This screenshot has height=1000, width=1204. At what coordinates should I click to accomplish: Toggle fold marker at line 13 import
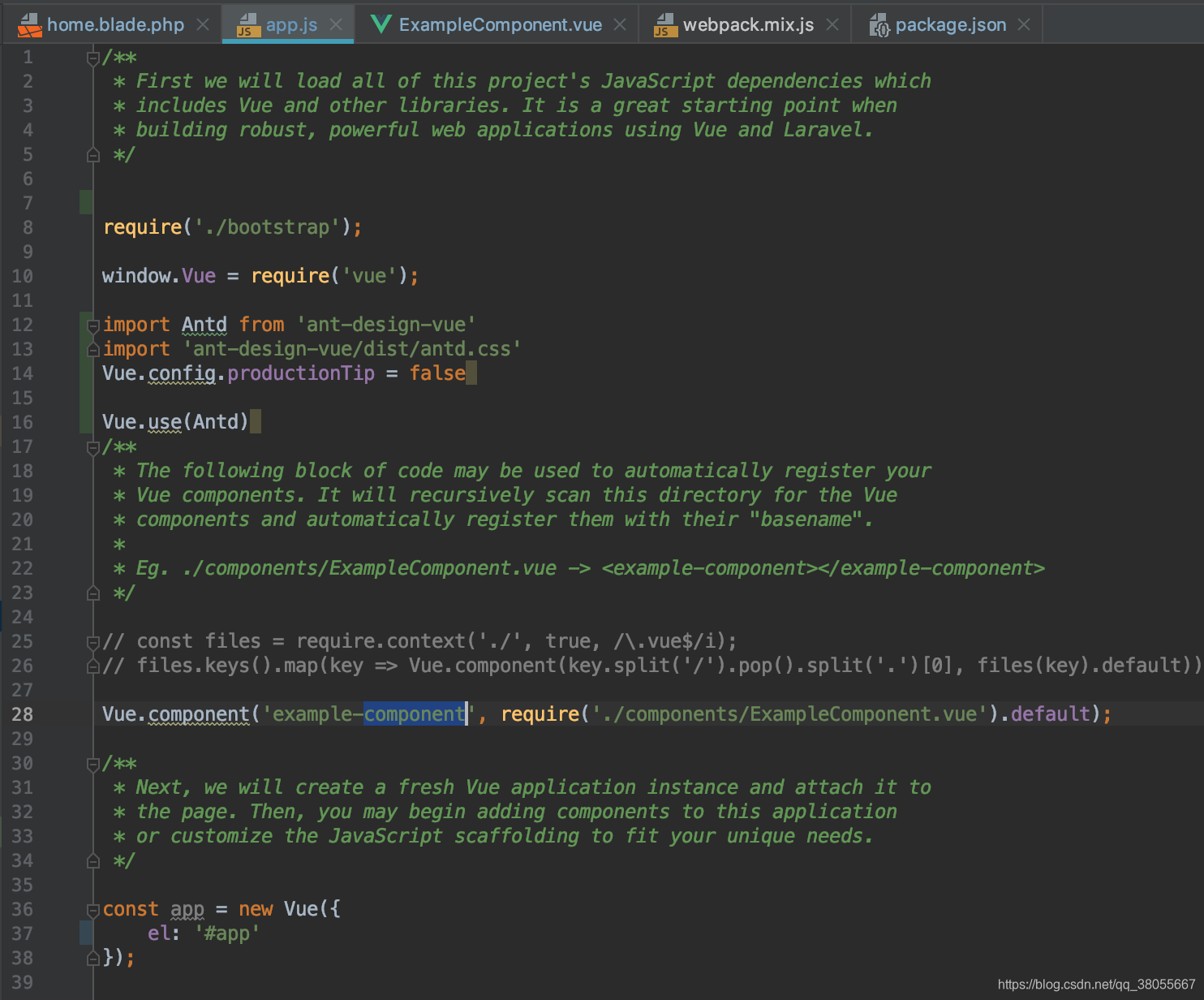click(92, 350)
